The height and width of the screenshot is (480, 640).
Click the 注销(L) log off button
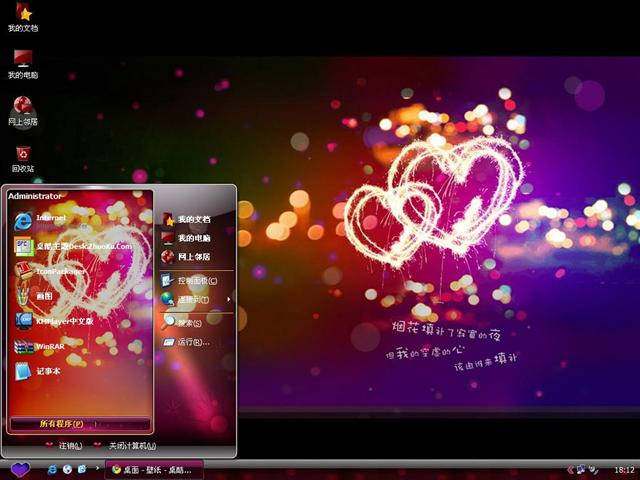pos(64,446)
